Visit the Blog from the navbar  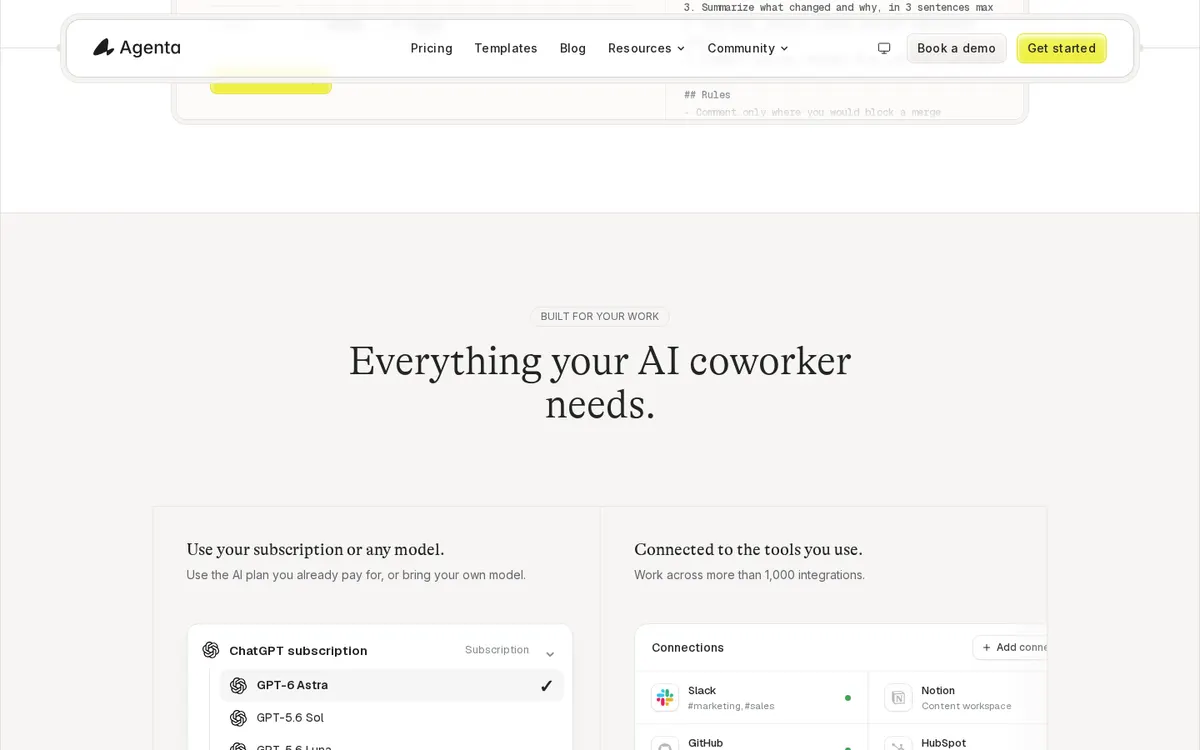coord(573,48)
